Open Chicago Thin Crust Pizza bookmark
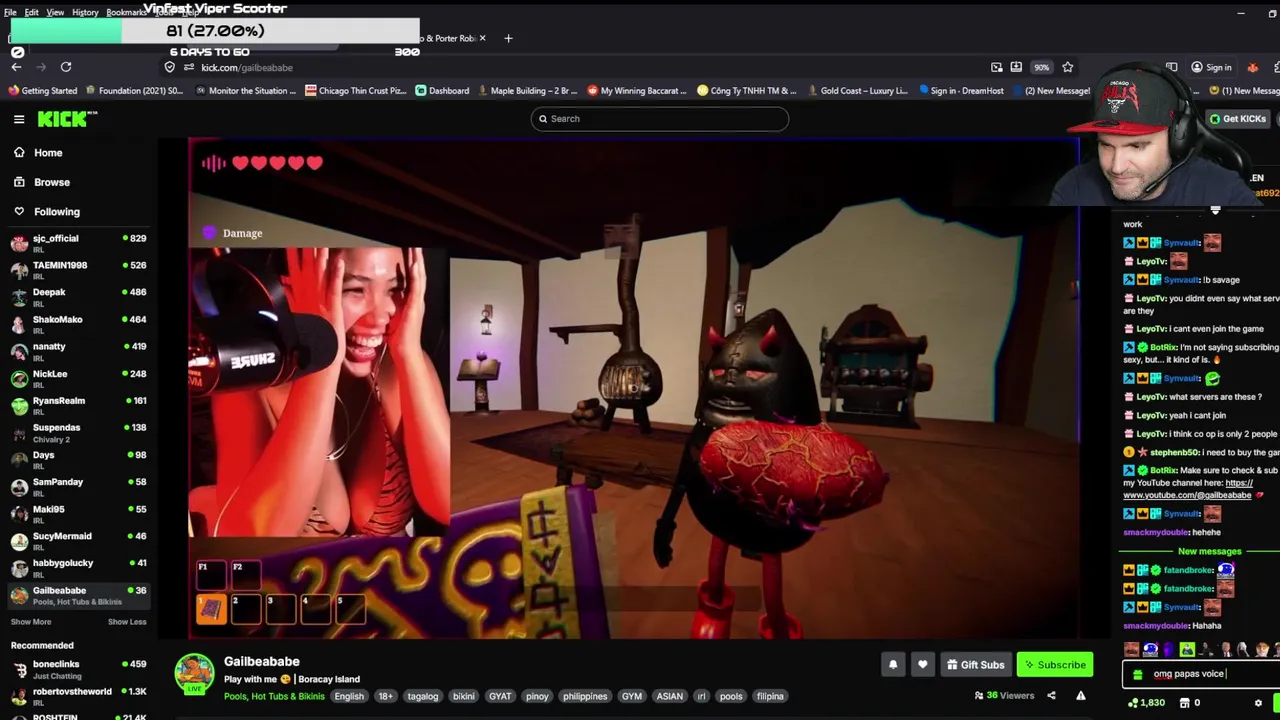Screen dimensions: 1280x720 coord(355,91)
